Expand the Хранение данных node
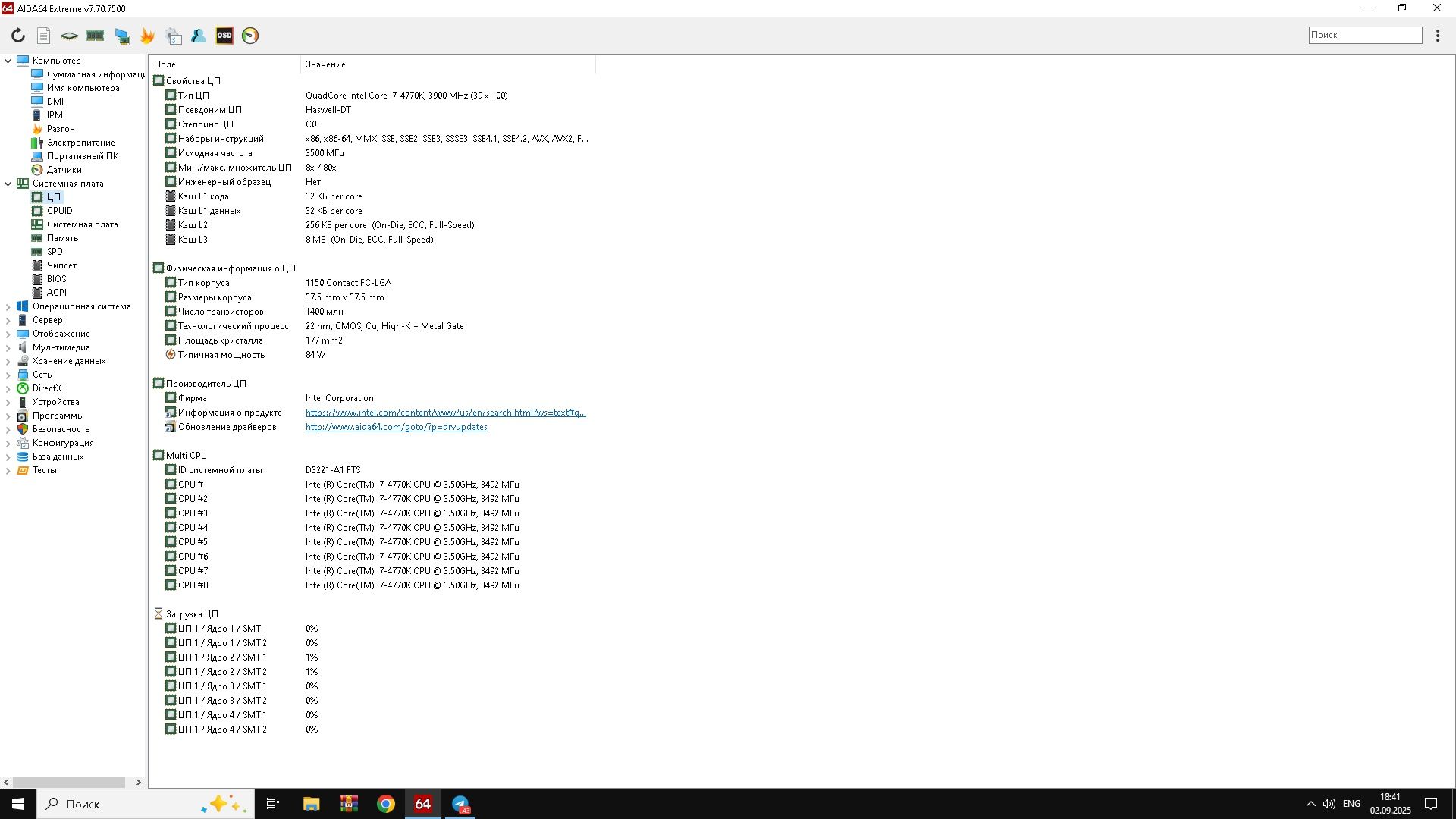 [x=8, y=361]
